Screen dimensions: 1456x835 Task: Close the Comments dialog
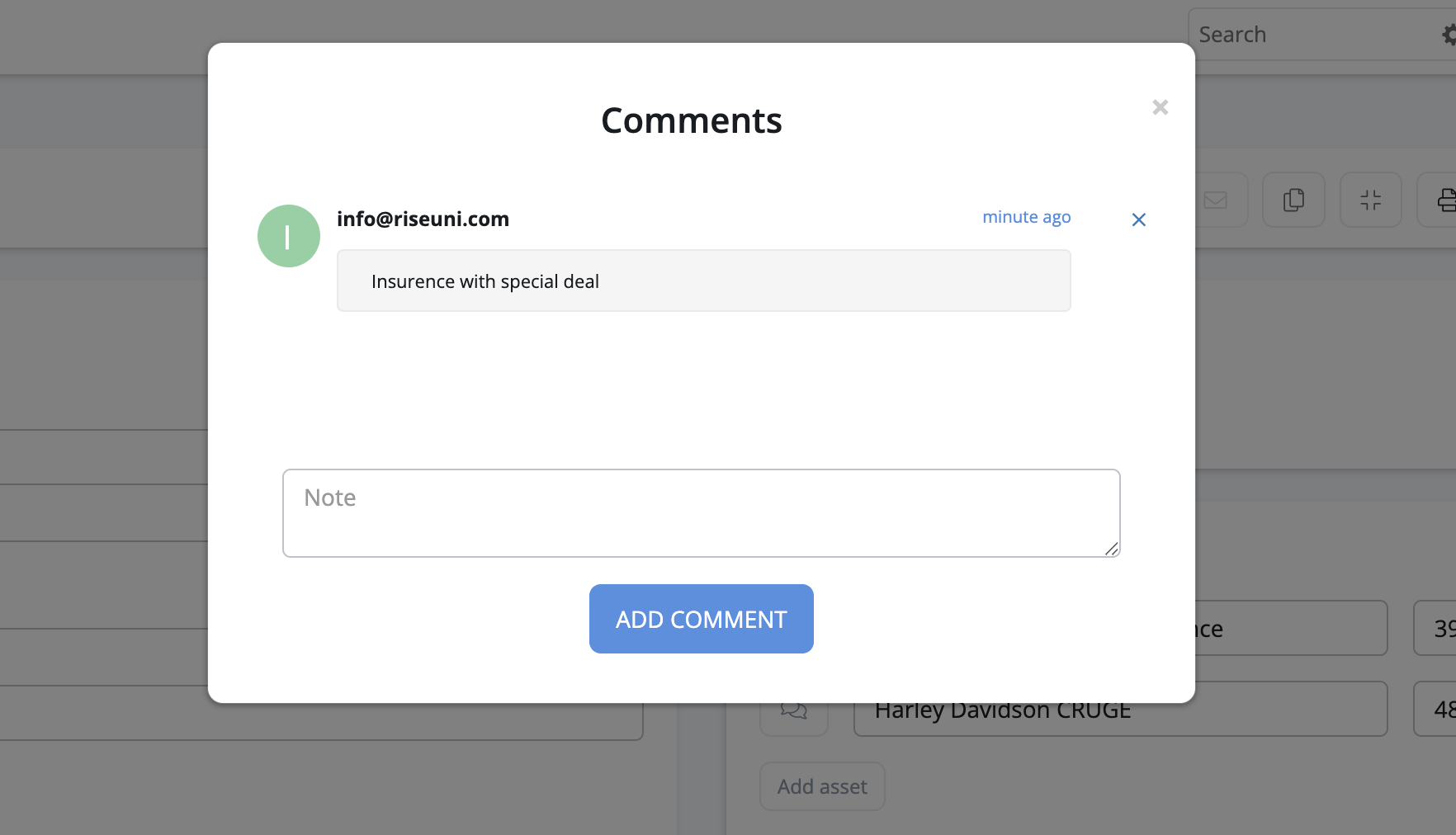1160,107
